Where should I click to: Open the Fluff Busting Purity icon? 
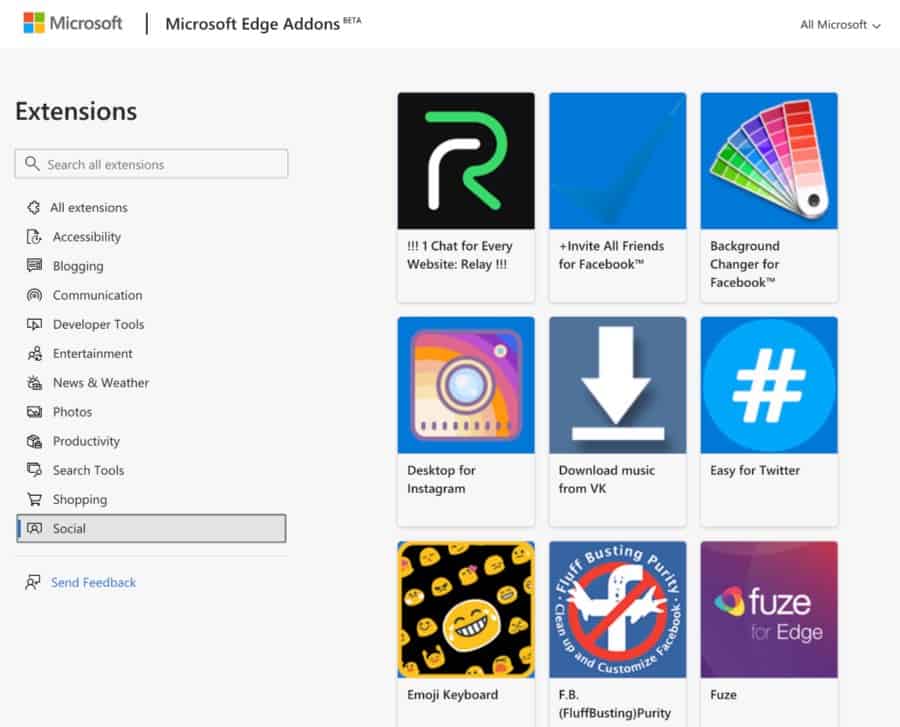[617, 609]
